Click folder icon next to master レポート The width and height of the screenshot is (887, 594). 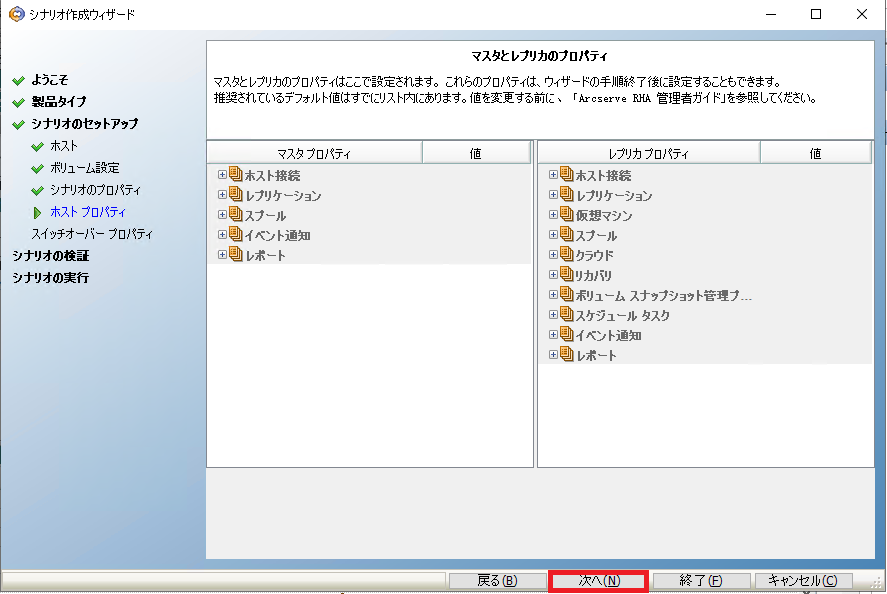tap(235, 255)
